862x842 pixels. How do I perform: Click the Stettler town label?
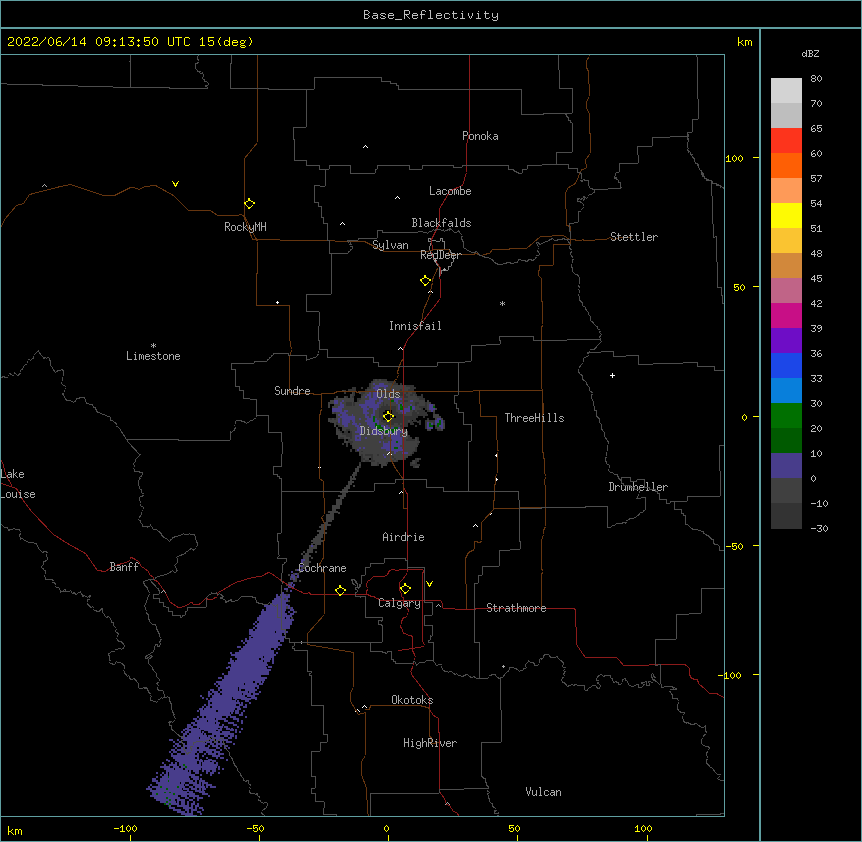tap(634, 237)
